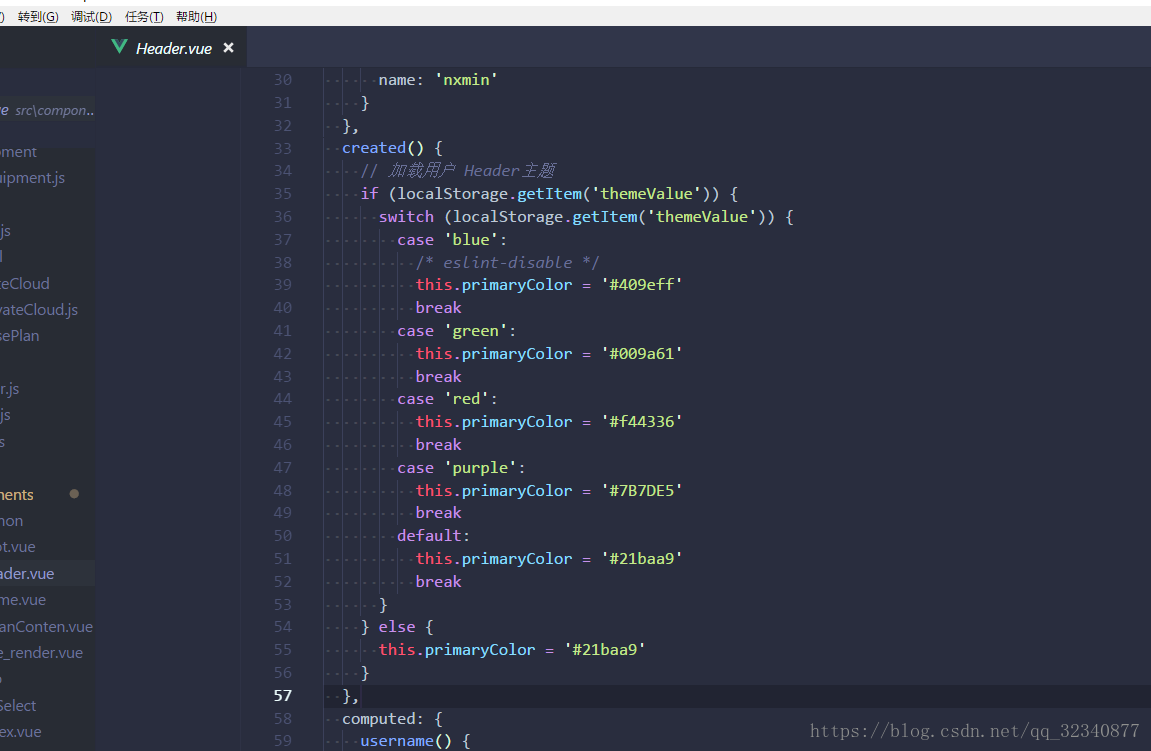Click the break statement on line 40
This screenshot has height=751, width=1151.
[438, 308]
